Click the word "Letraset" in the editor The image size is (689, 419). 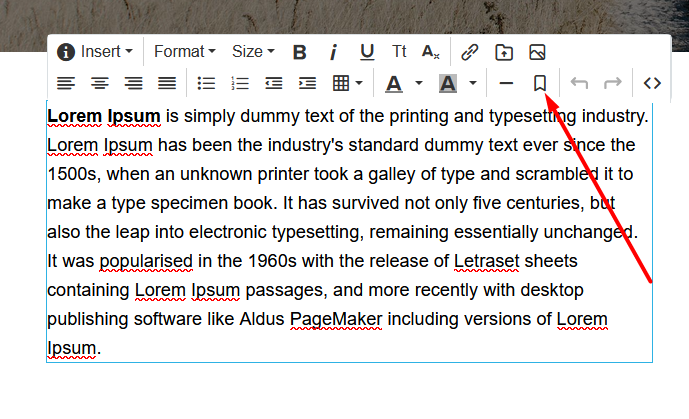[x=486, y=261]
